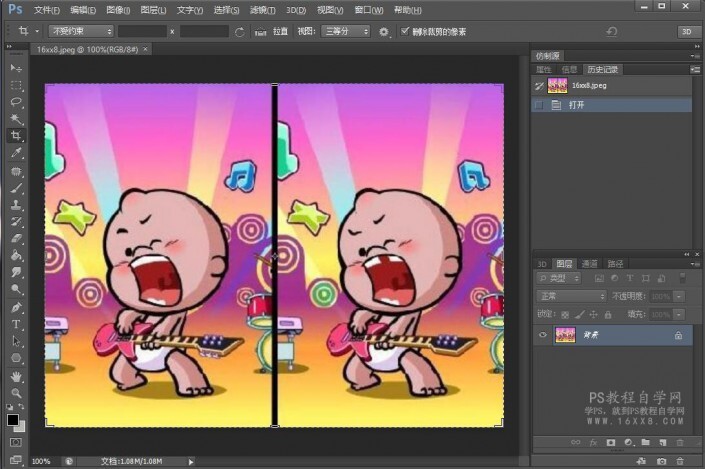705x469 pixels.
Task: Open crop overlay settings gear
Action: pyautogui.click(x=384, y=32)
